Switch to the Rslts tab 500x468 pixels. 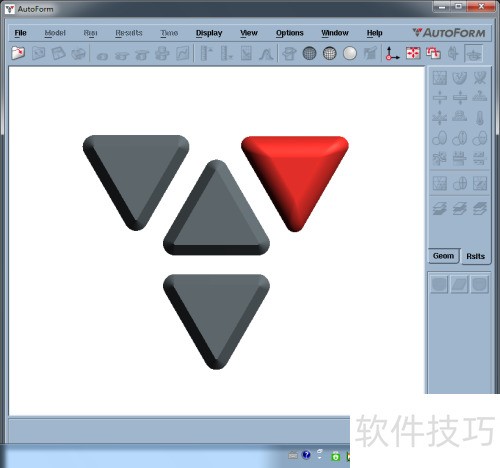475,256
